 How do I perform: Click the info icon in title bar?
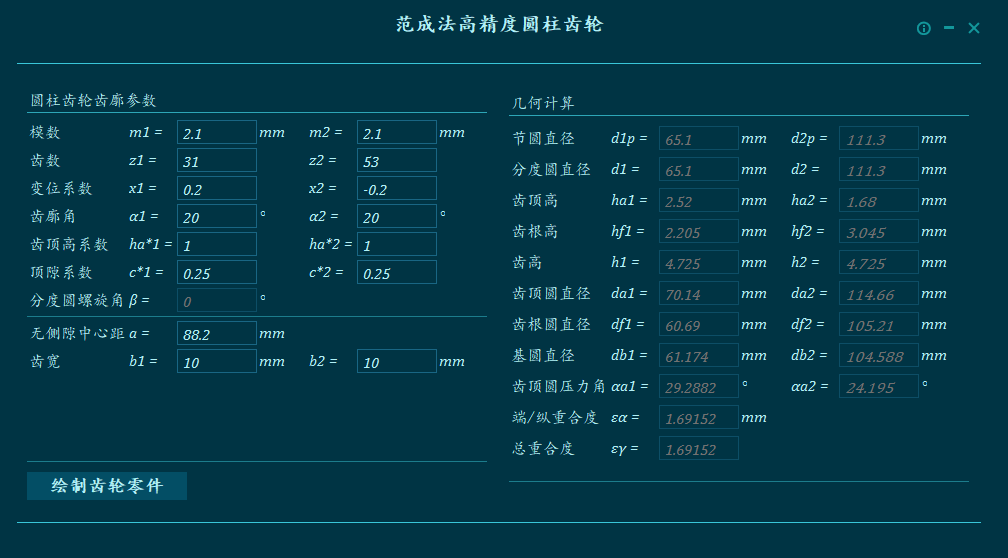(924, 29)
